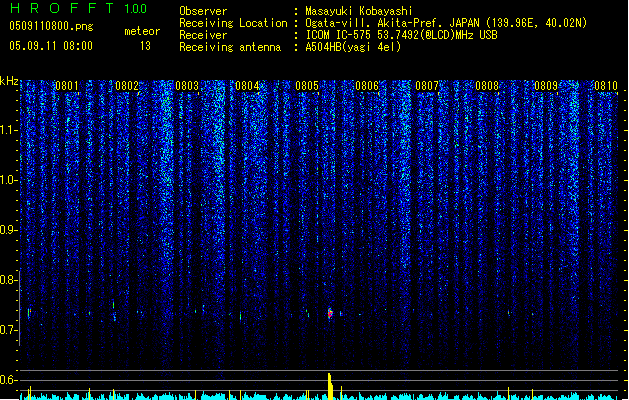Image resolution: width=629 pixels, height=400 pixels.
Task: Click location text Ogata-vill. Akita-Pref. JAPAN
Action: click(x=392, y=23)
